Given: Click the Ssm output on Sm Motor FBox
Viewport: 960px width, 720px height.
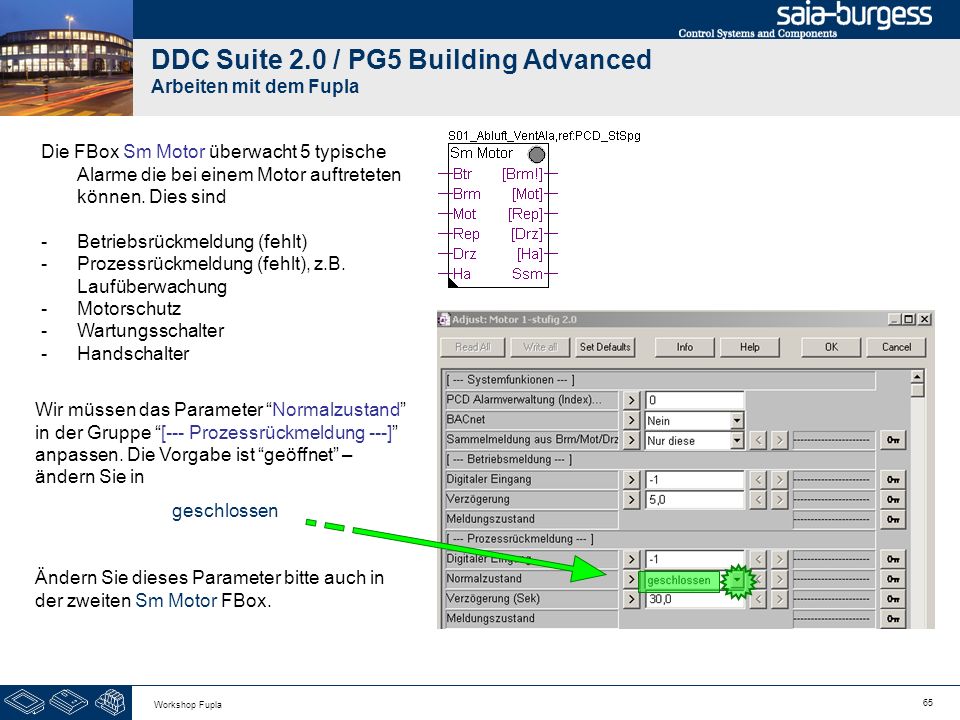Looking at the screenshot, I should click(527, 274).
